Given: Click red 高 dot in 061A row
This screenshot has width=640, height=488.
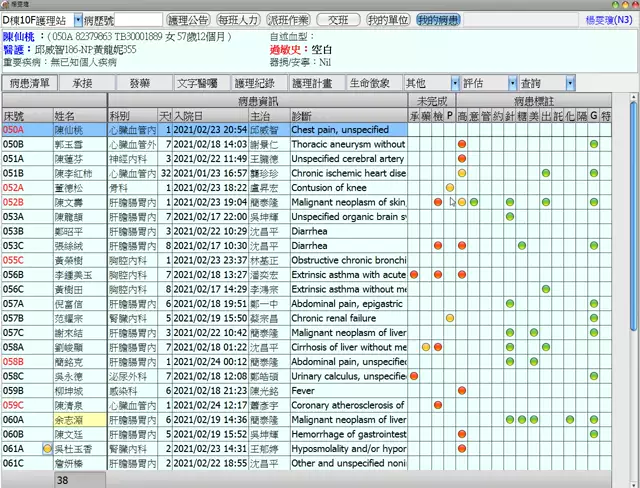Looking at the screenshot, I should [462, 448].
